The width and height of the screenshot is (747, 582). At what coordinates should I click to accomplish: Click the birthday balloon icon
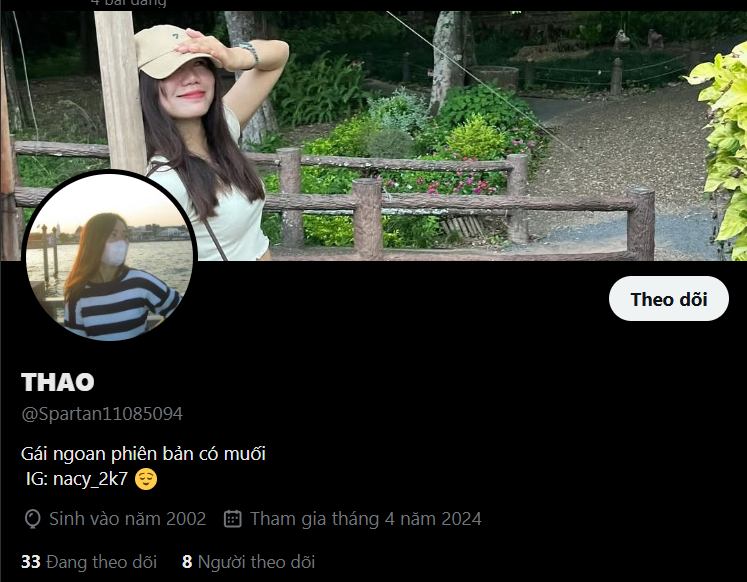click(x=32, y=519)
